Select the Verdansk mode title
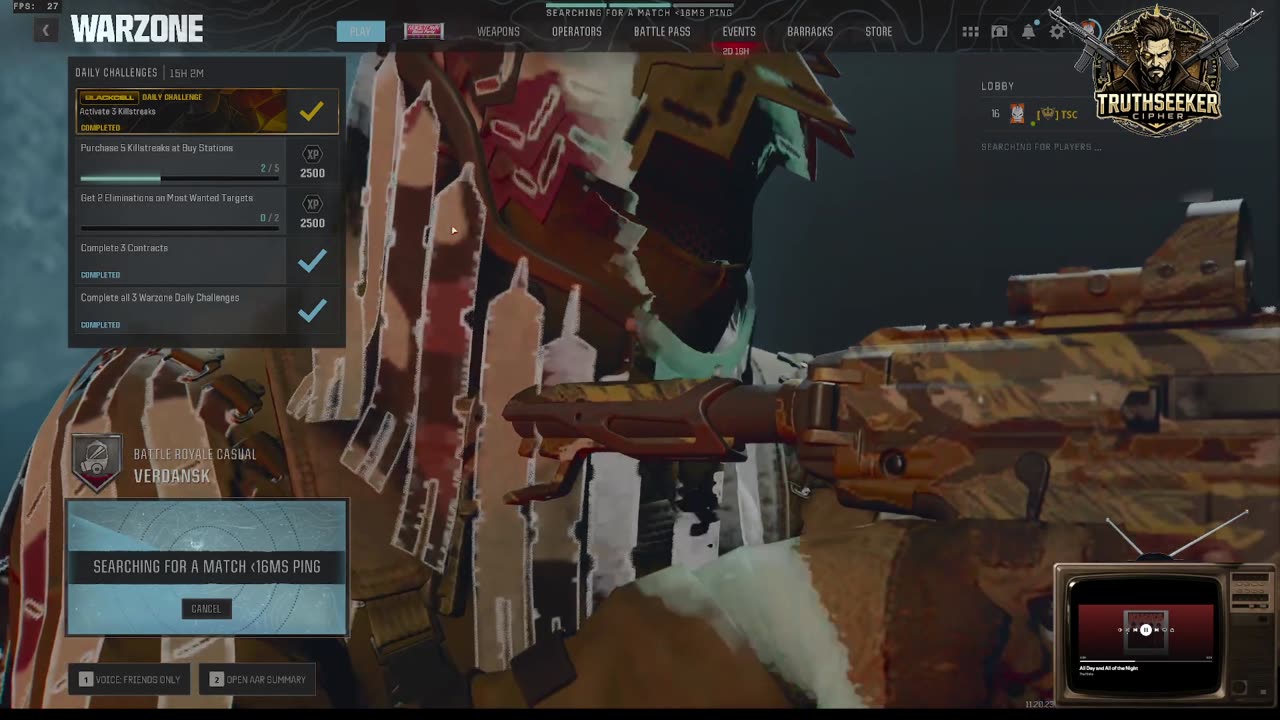The width and height of the screenshot is (1280, 720). coord(172,476)
